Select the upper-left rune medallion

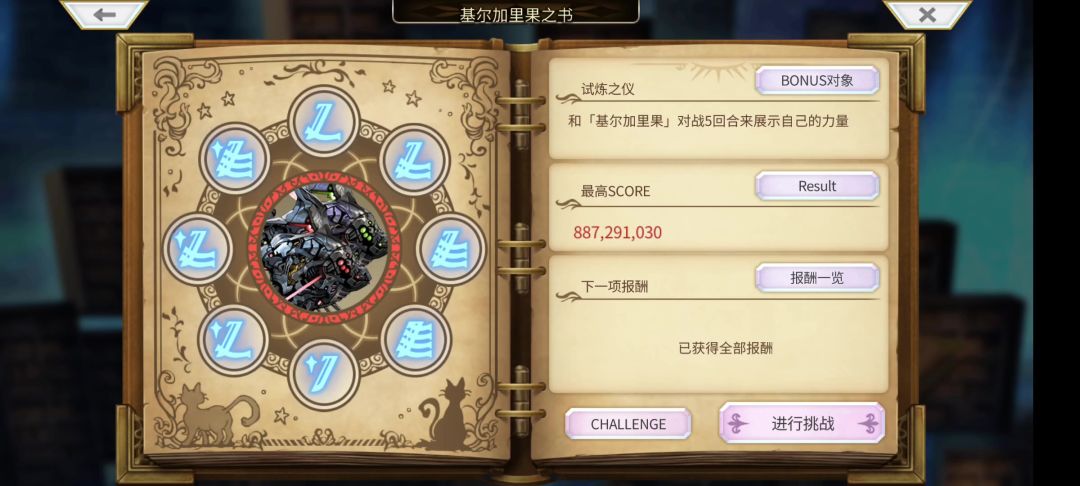tap(234, 159)
